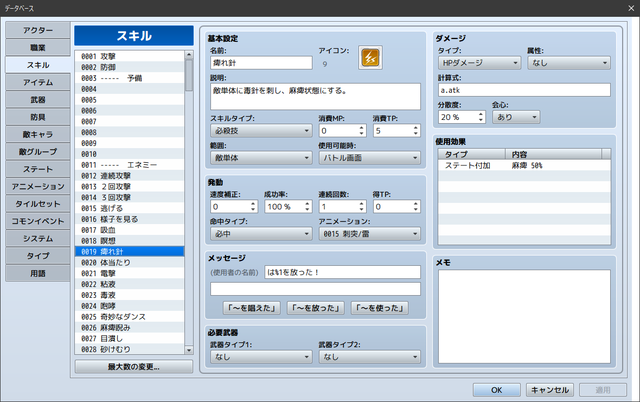The height and width of the screenshot is (402, 640).
Task: Select skill 0025 奇妙なダンス
Action: coord(129,317)
